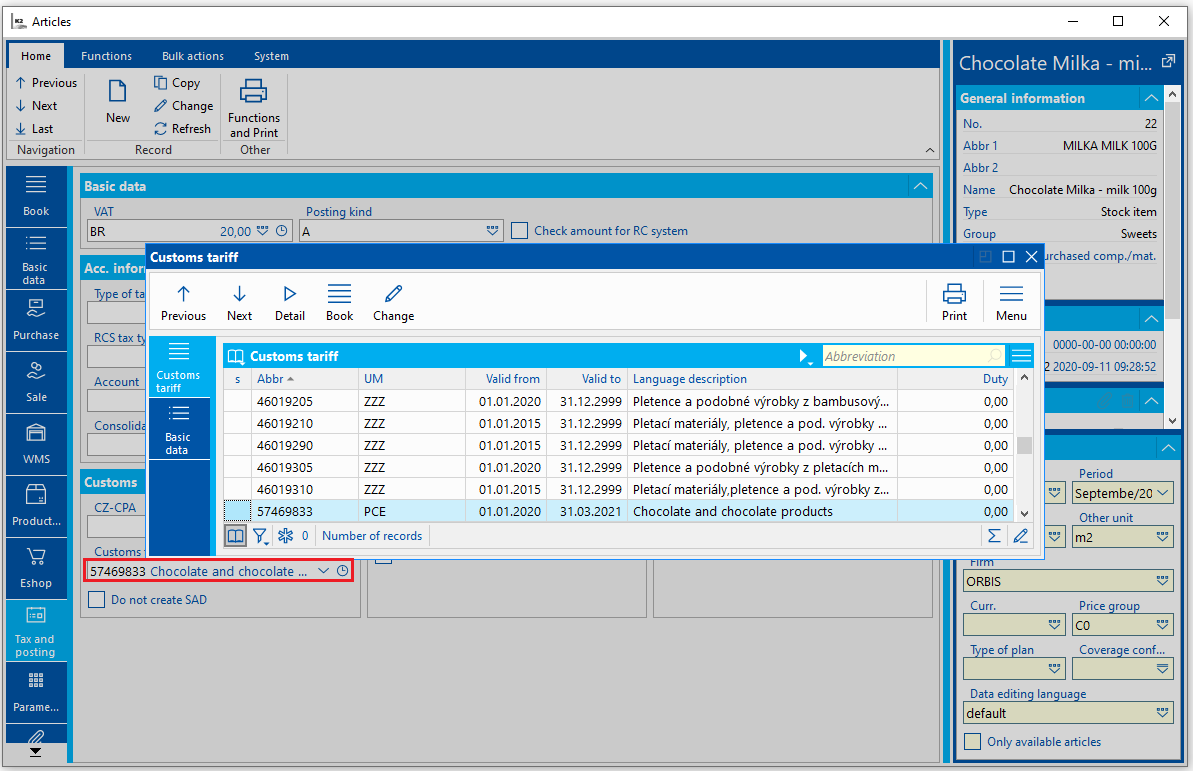Click Next arrow in Customs tariff toolbar
The height and width of the screenshot is (771, 1193).
point(239,303)
